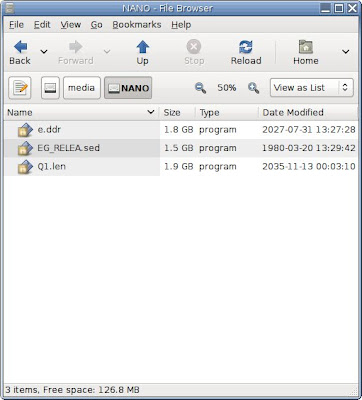Click the Q1.len file icon

coord(25,167)
